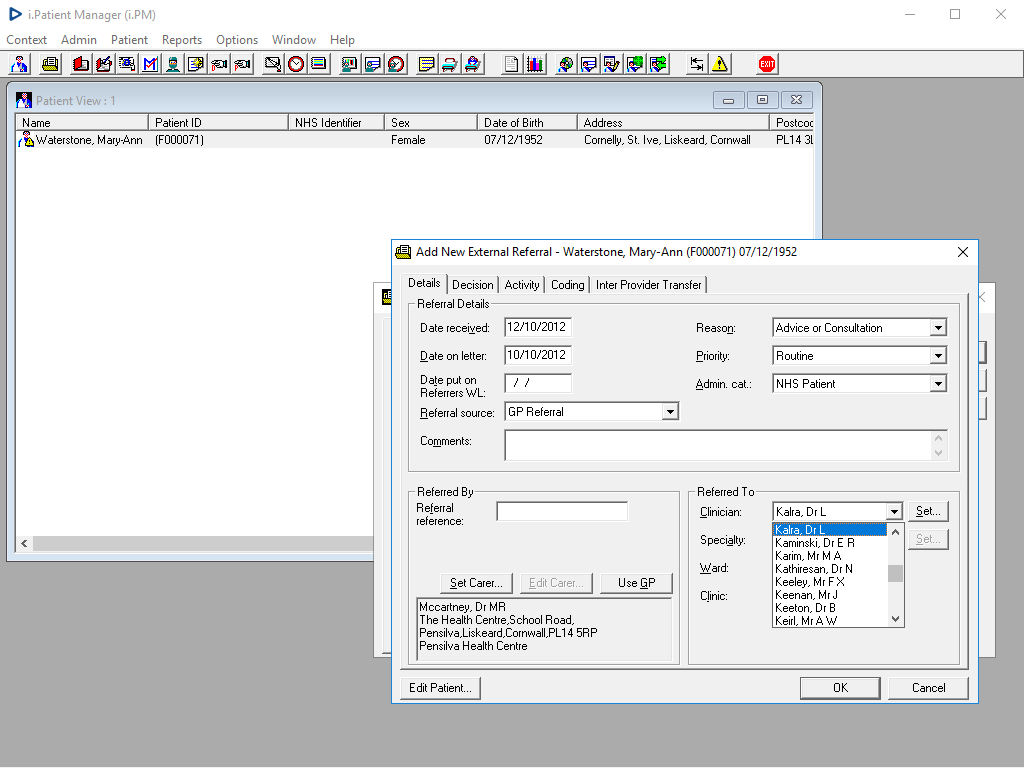Collapse the Clinician dropdown arrow

[894, 512]
